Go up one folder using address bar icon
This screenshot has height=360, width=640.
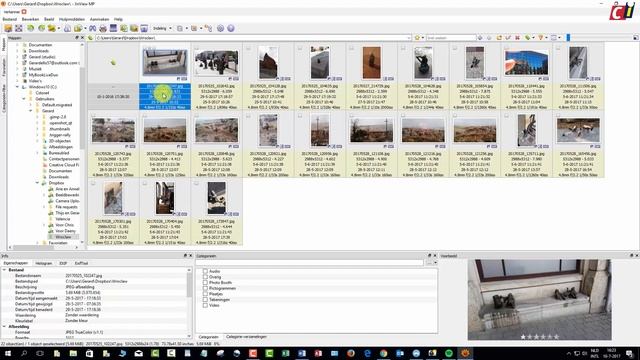[91, 38]
